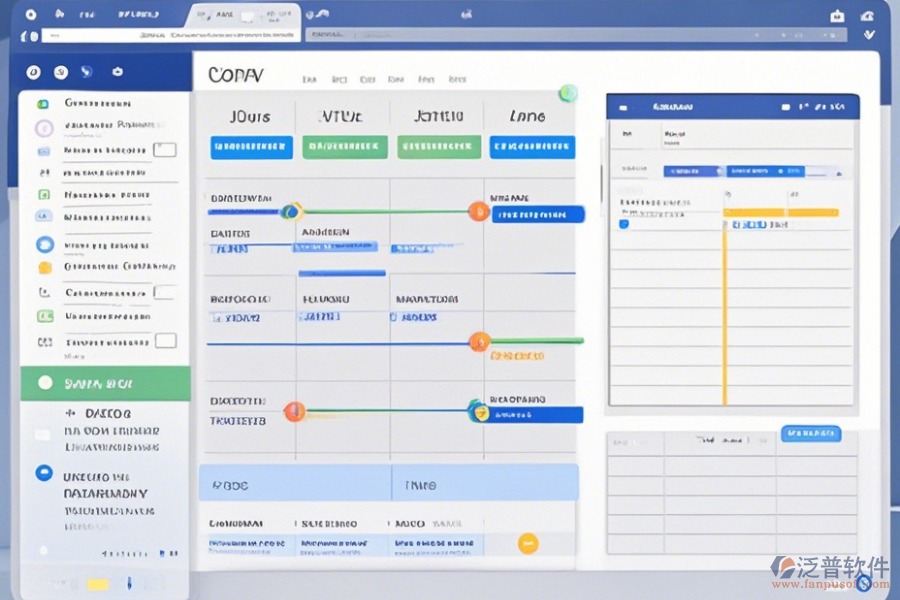Viewport: 900px width, 600px height.
Task: Click the cloud icon in top-right corner
Action: tap(867, 16)
